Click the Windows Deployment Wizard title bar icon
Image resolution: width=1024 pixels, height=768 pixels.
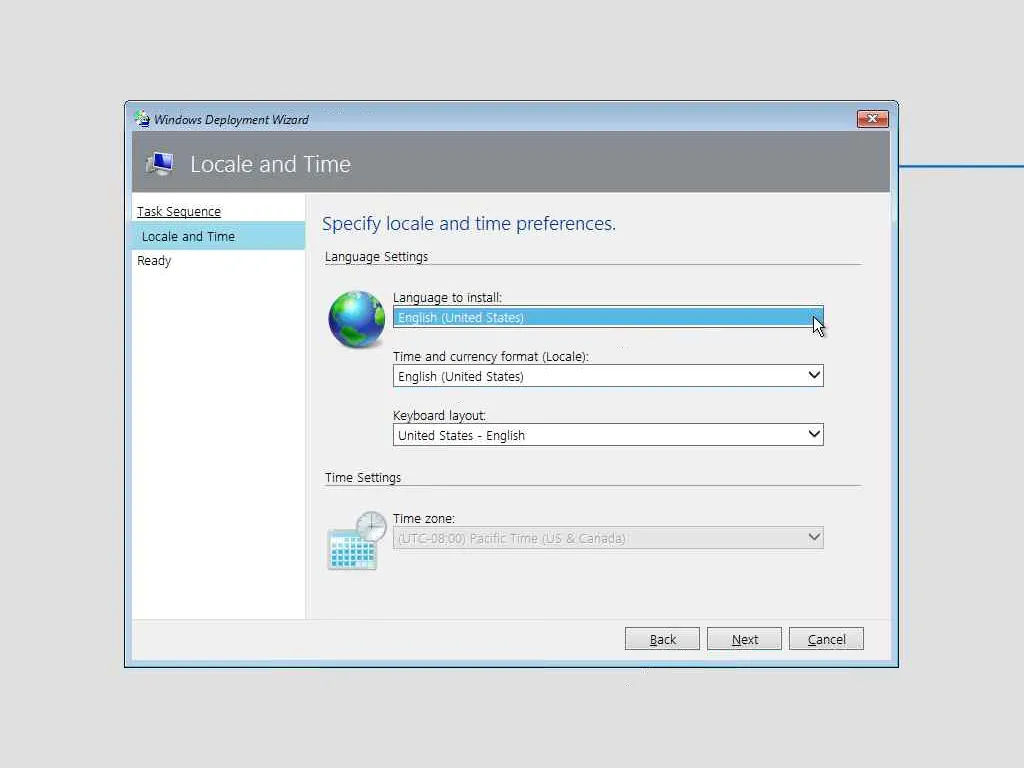[142, 119]
